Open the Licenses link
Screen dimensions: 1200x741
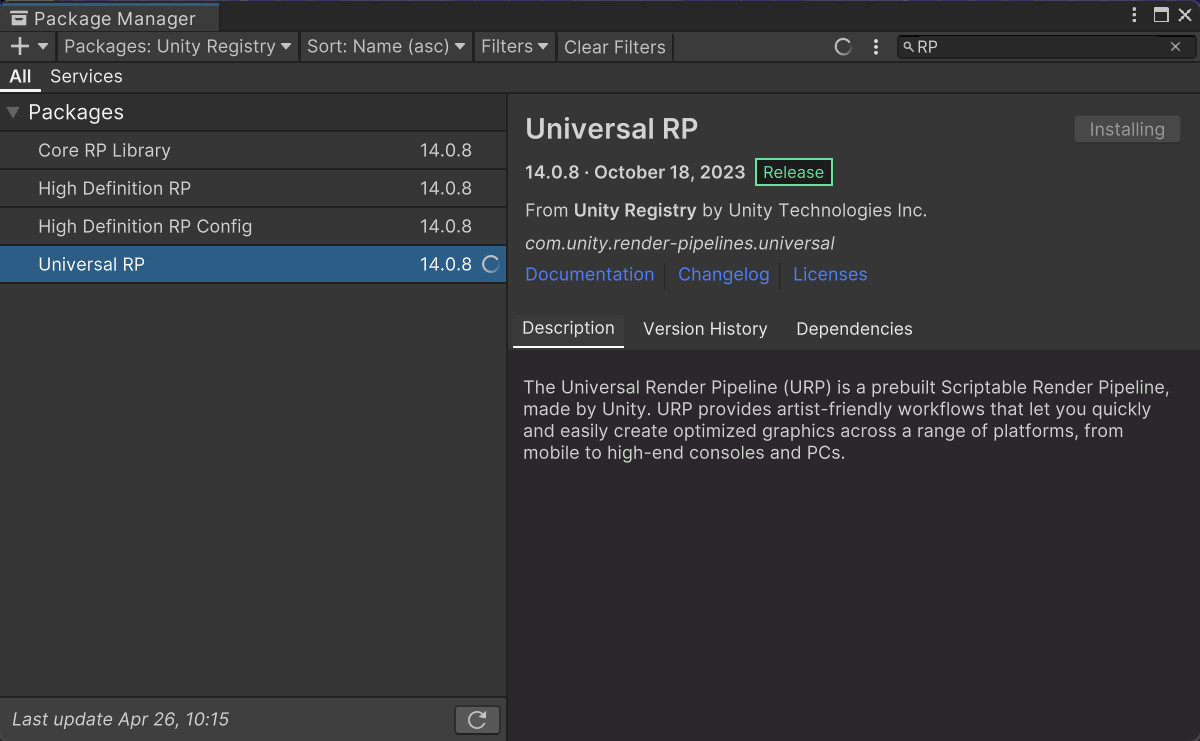click(830, 274)
